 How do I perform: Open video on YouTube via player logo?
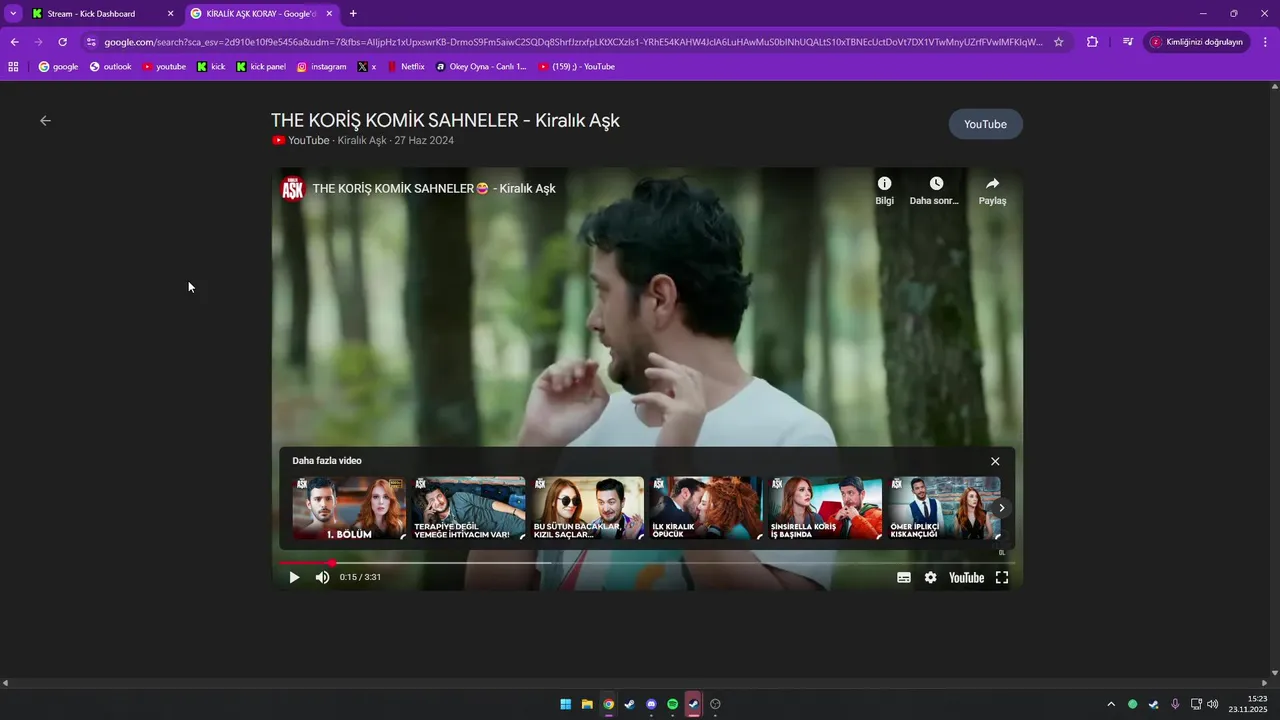(966, 577)
